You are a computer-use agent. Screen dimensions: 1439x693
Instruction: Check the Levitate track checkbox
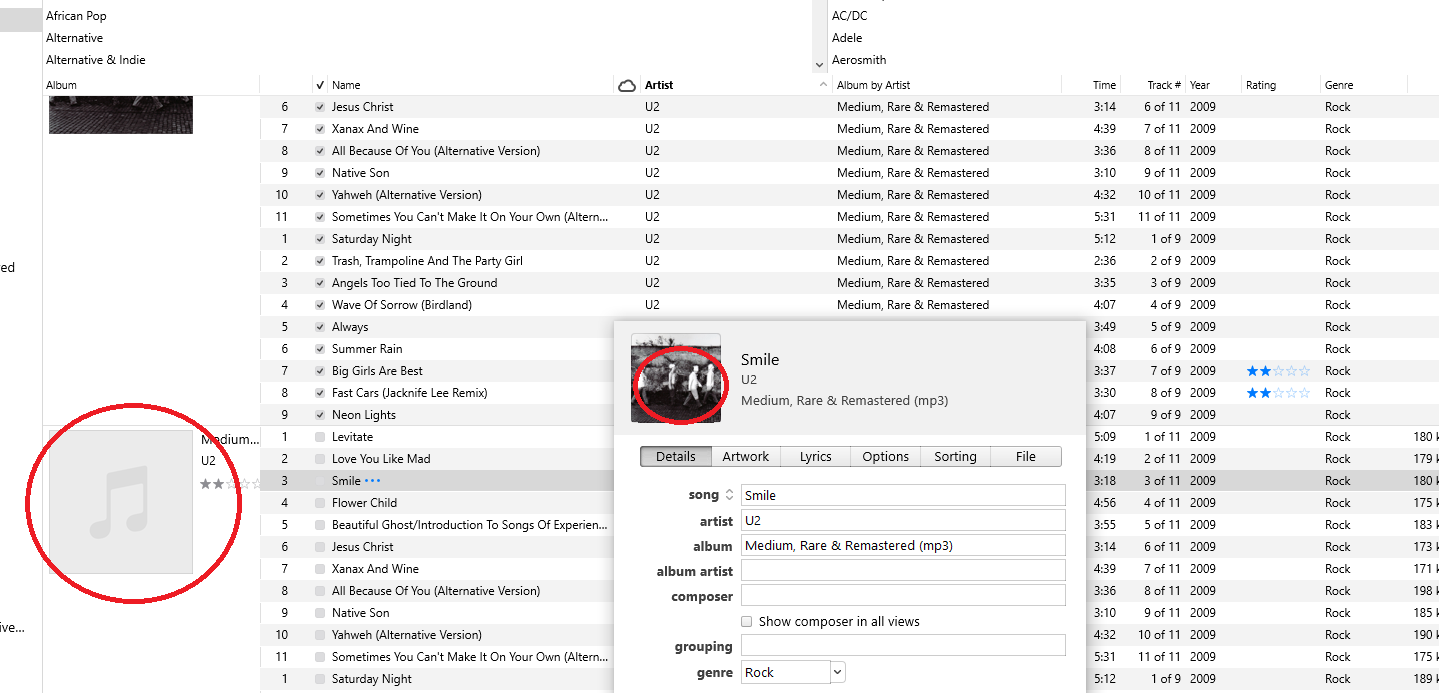point(320,437)
